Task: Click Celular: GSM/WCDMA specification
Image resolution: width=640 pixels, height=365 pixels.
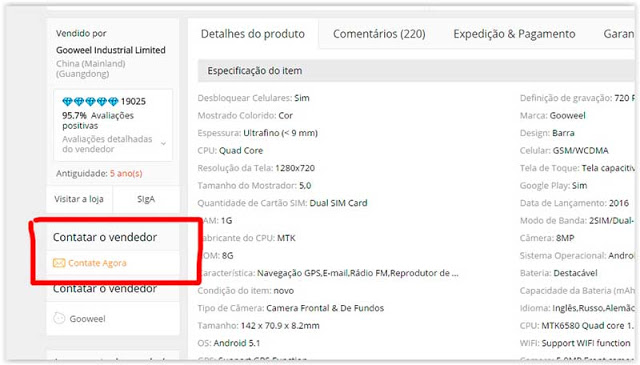Action: (564, 151)
